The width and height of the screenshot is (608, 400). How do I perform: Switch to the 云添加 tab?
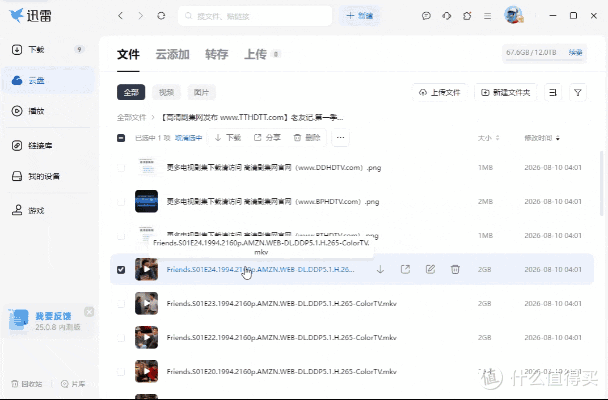point(173,54)
